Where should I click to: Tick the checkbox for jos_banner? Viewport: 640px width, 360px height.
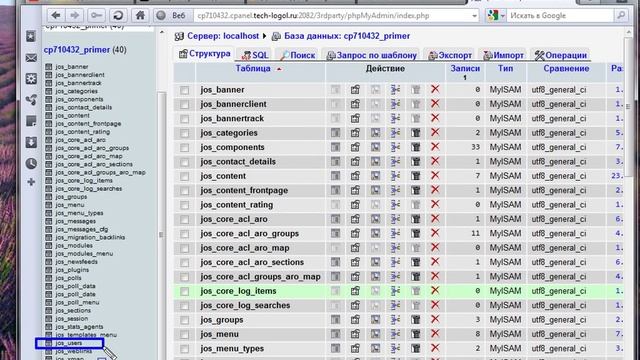(x=184, y=90)
